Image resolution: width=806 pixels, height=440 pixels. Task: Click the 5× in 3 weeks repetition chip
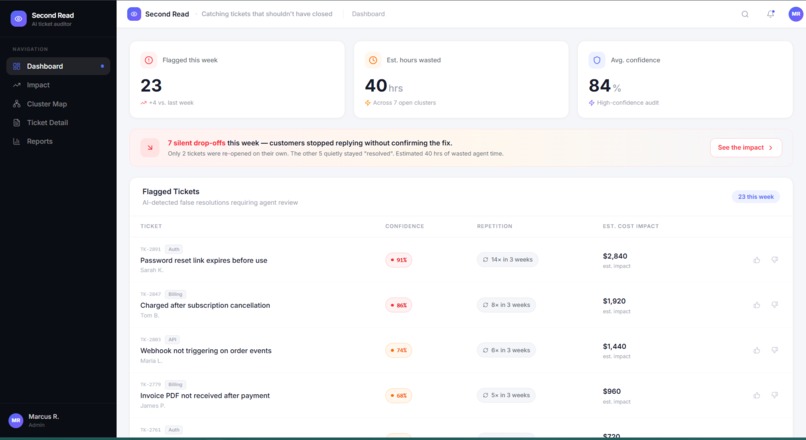tap(506, 395)
